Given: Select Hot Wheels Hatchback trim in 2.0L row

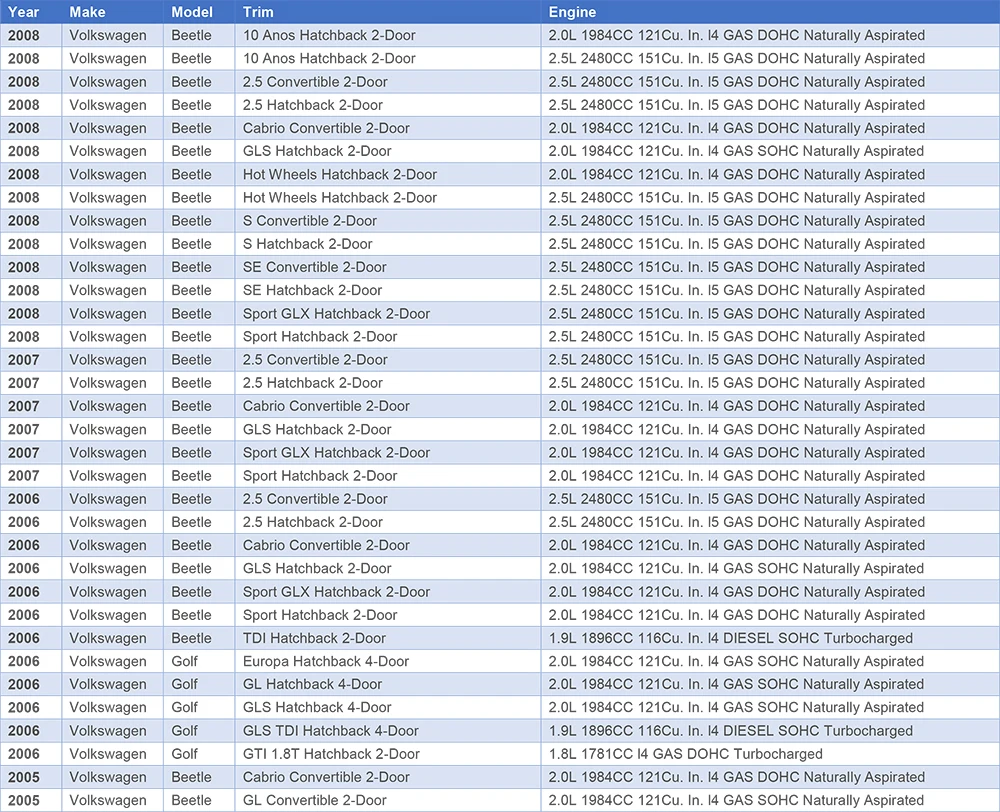Looking at the screenshot, I should click(388, 174).
